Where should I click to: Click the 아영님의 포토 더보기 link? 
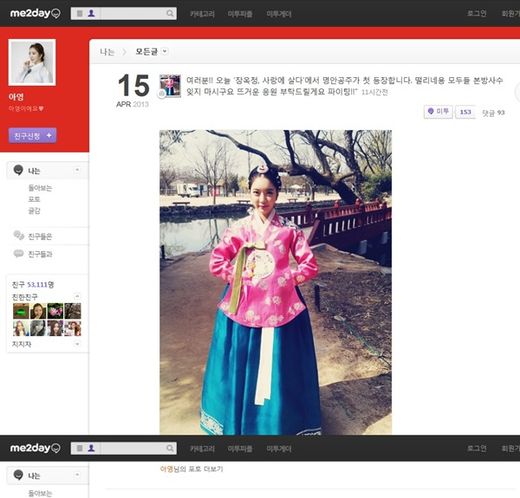pos(191,469)
